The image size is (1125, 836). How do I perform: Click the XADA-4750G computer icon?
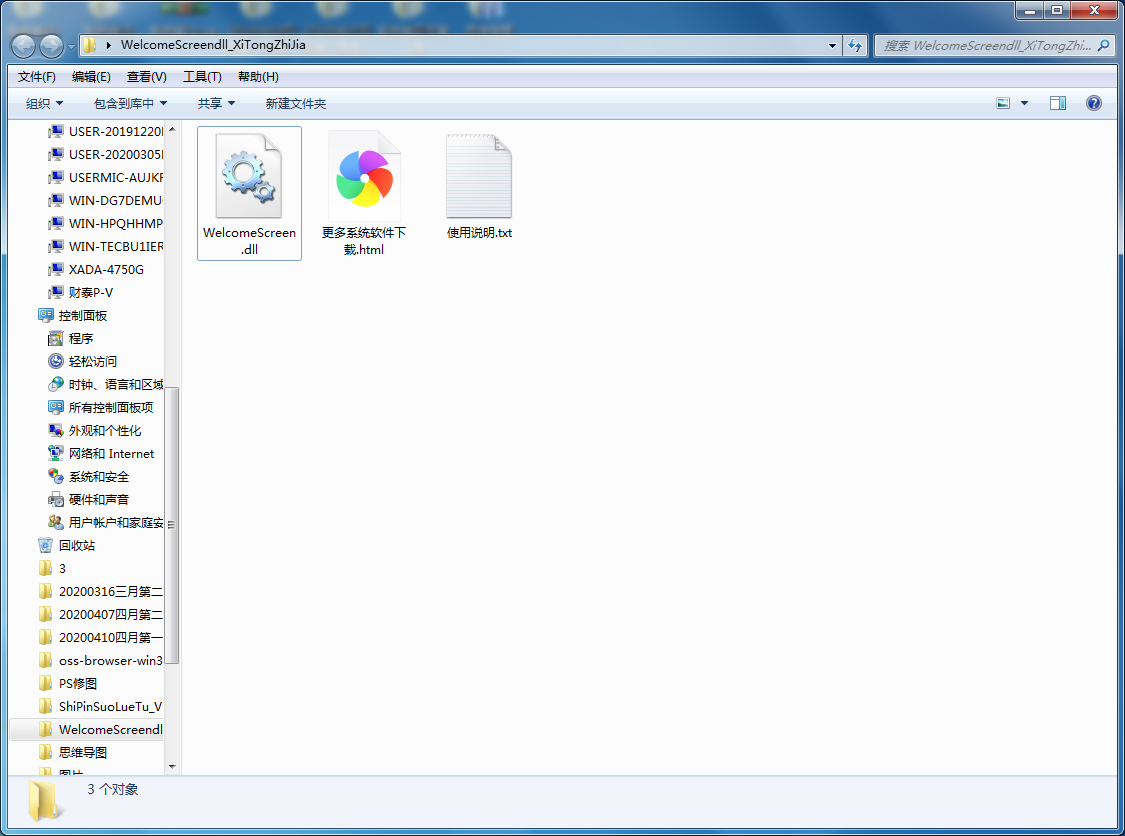point(55,269)
